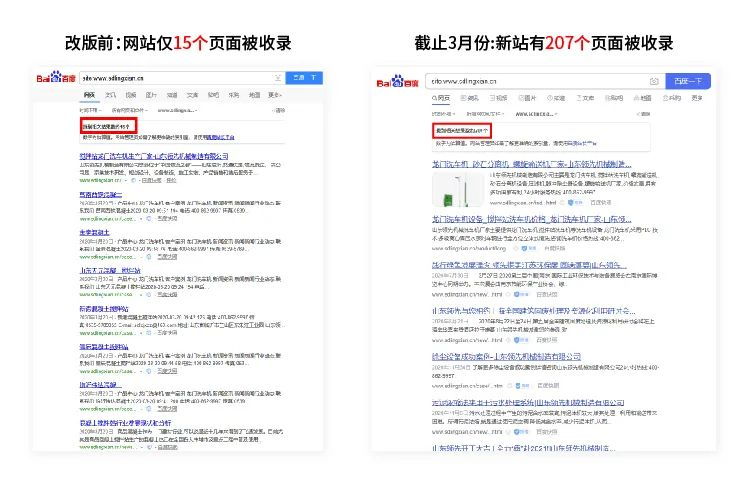The height and width of the screenshot is (486, 750).
Task: Click into the left Baidu search input field
Action: pyautogui.click(x=170, y=77)
